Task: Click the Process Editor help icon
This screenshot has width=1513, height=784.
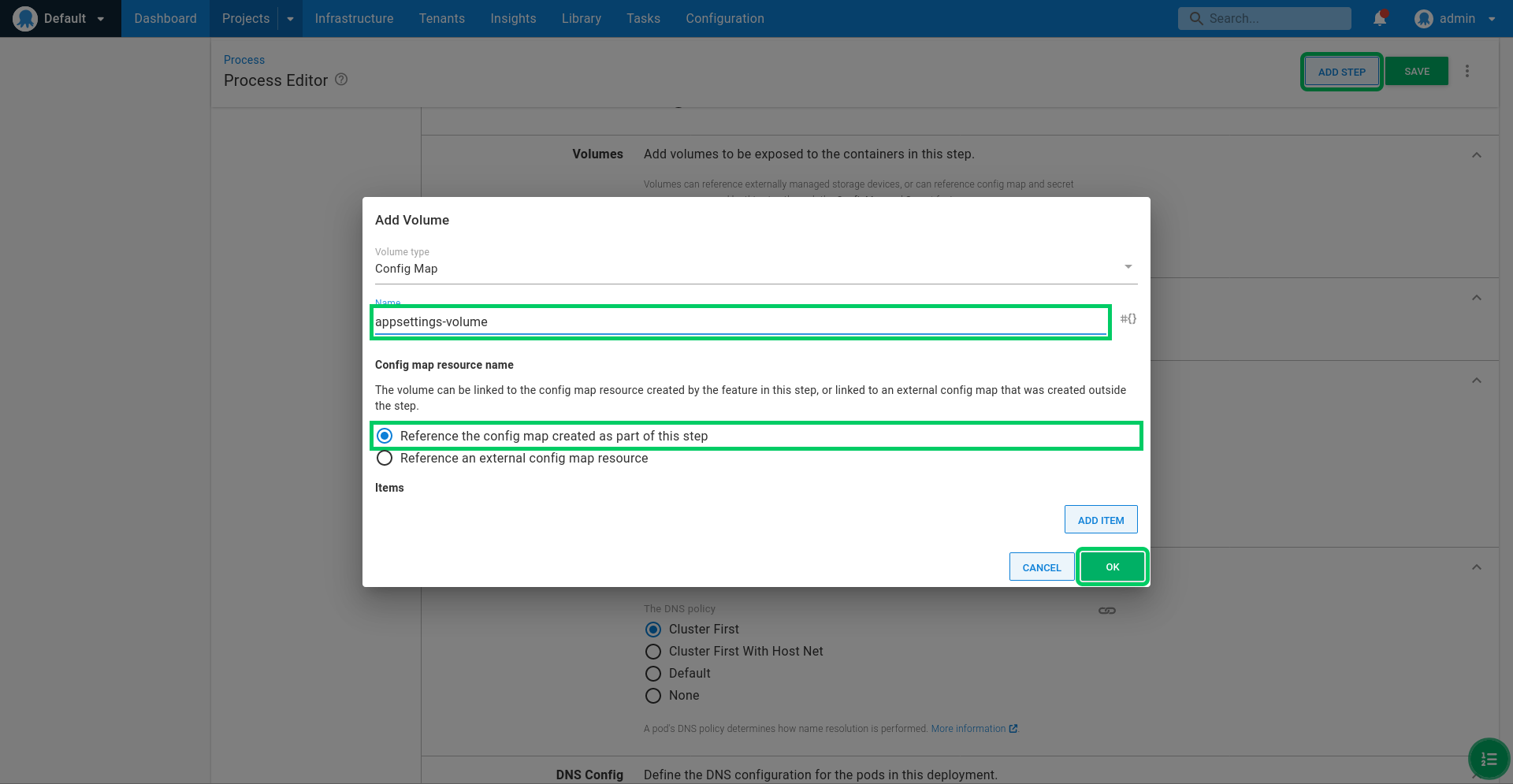Action: 341,80
